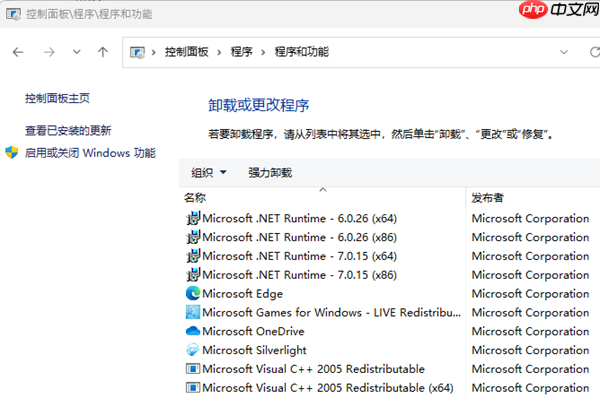The image size is (600, 398).
Task: Click the .NET Runtime 7.0.15 (x64) icon
Action: 193,256
